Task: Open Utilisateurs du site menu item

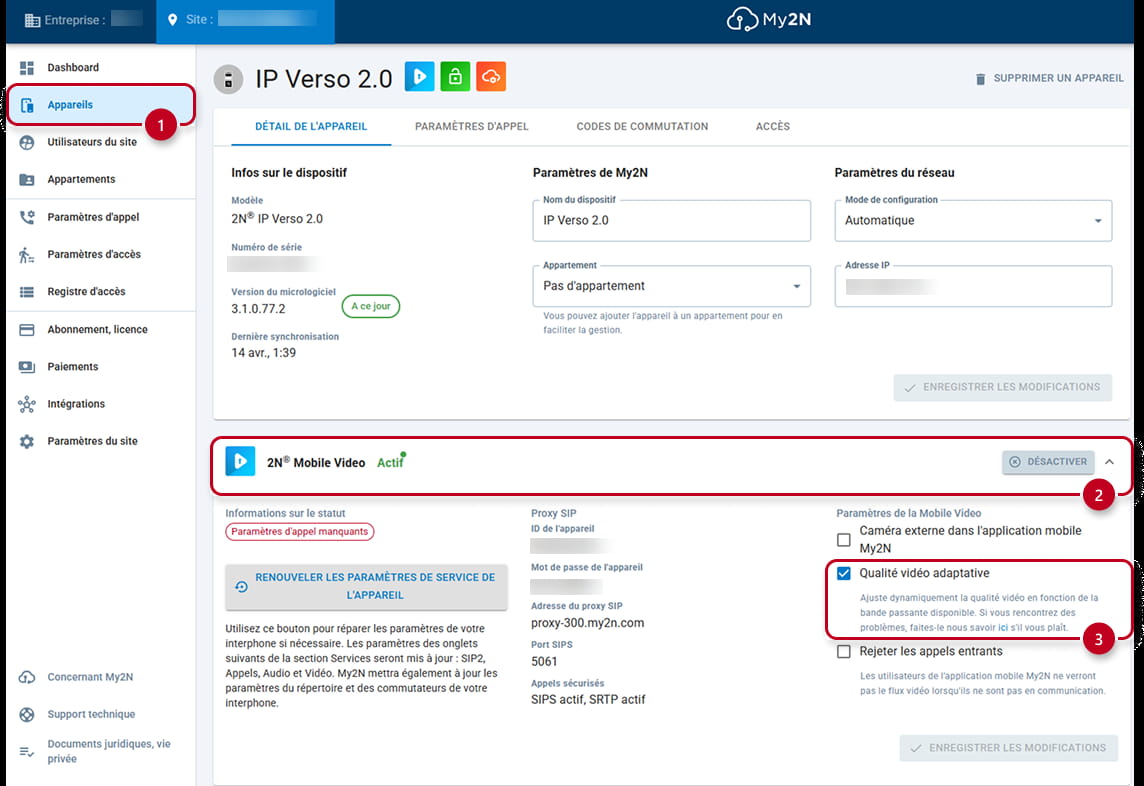Action: [101, 142]
